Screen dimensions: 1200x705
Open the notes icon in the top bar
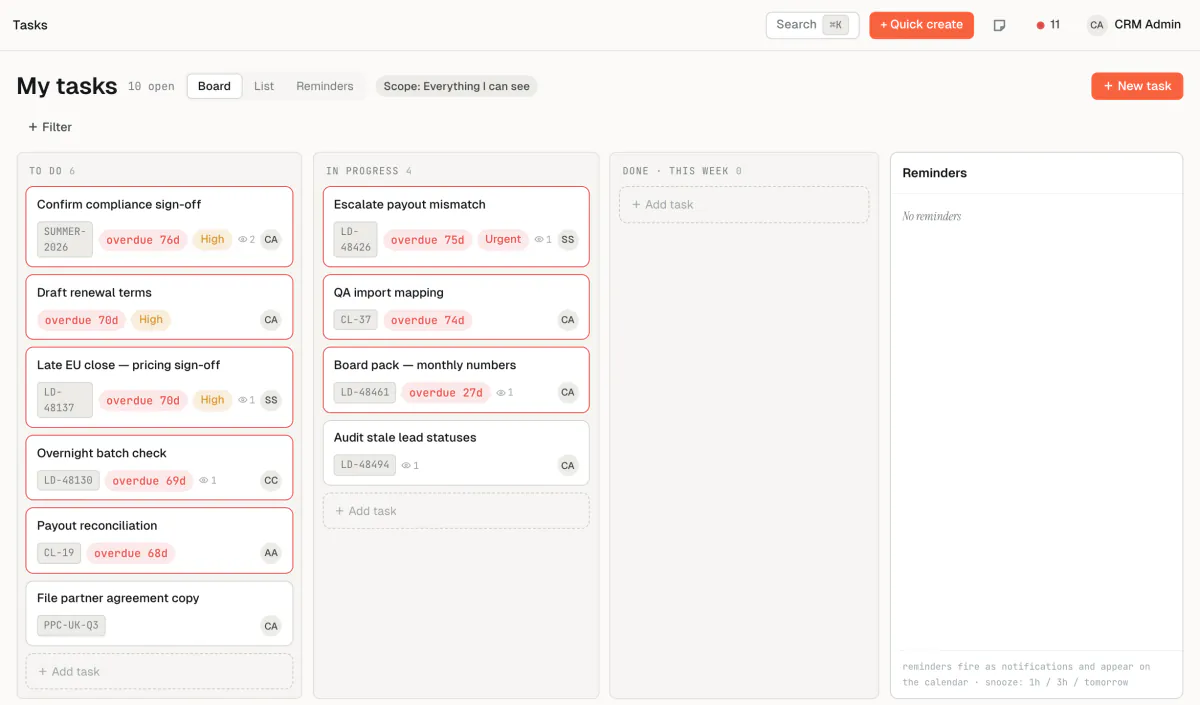tap(999, 25)
